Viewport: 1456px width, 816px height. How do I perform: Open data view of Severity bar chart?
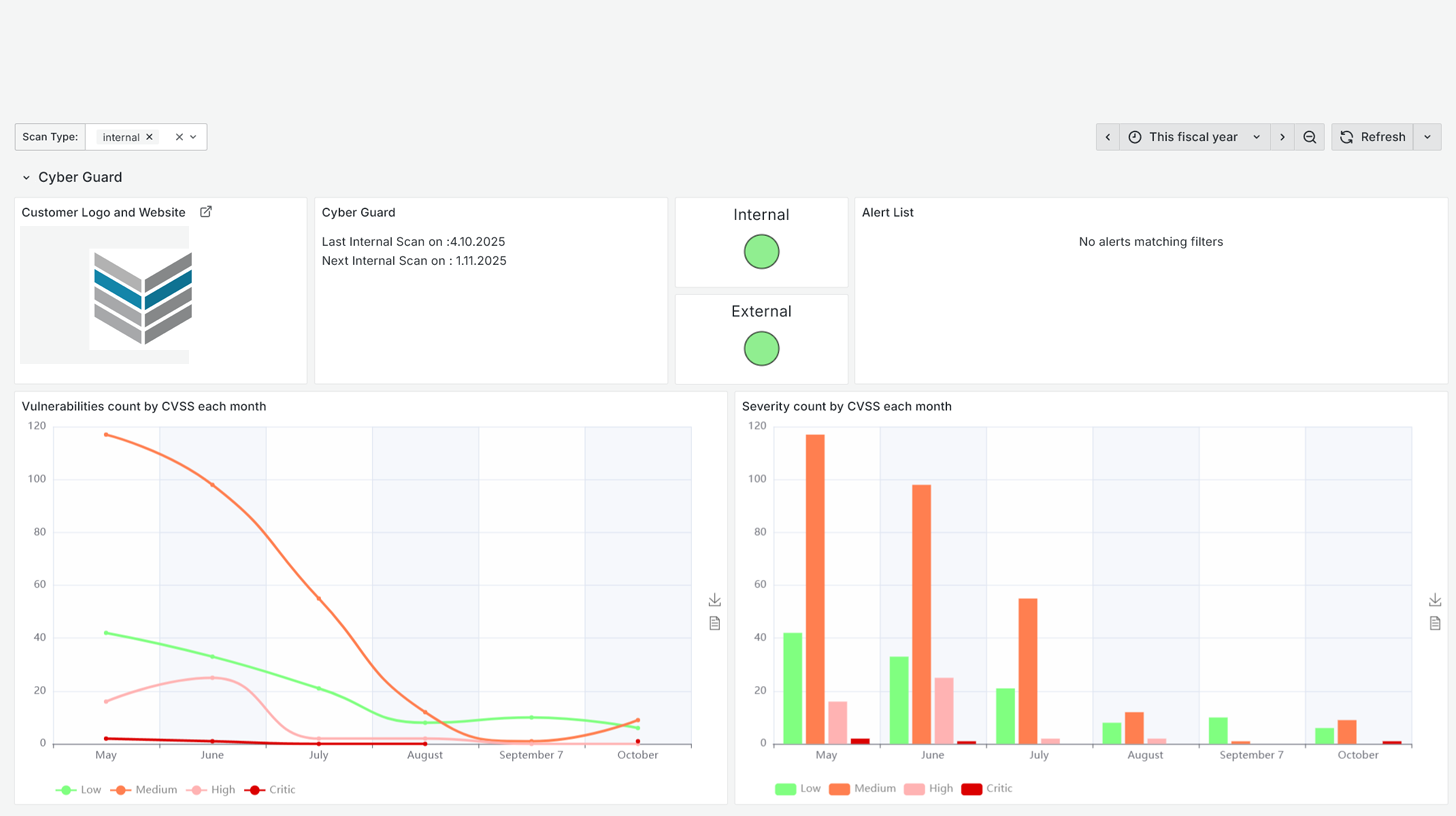[1435, 623]
